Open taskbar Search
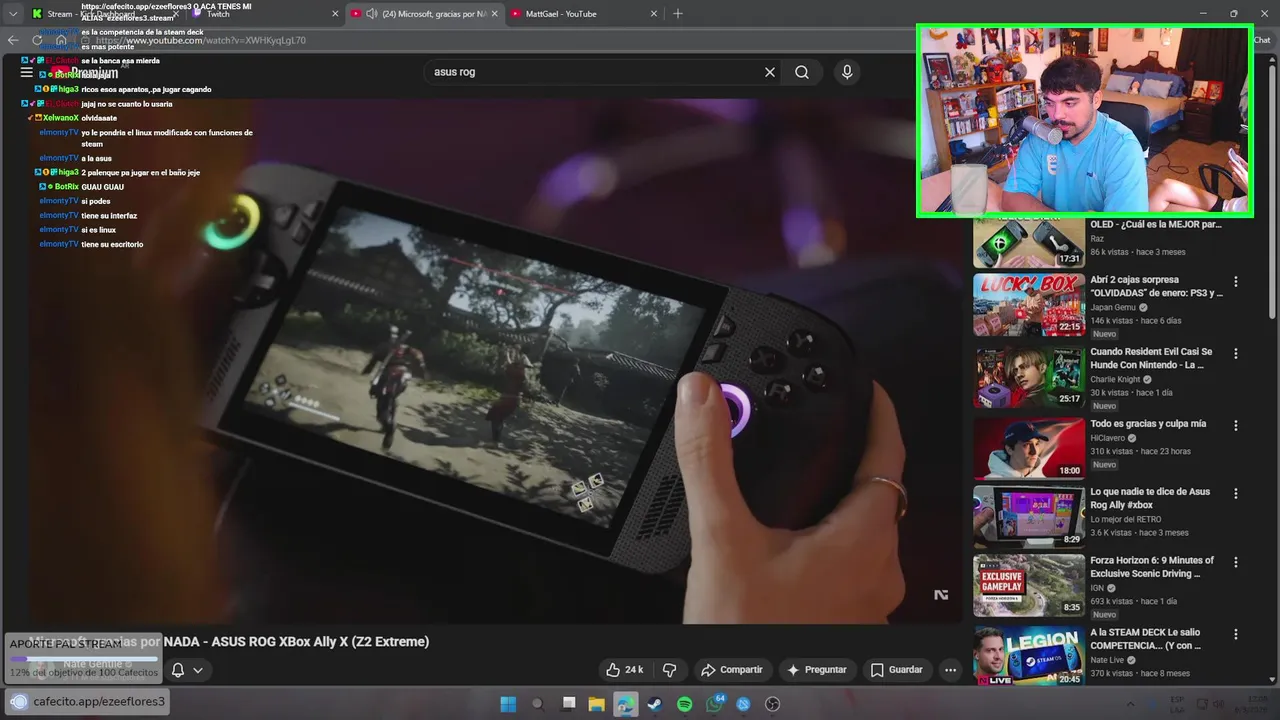The image size is (1280, 720). pyautogui.click(x=537, y=704)
